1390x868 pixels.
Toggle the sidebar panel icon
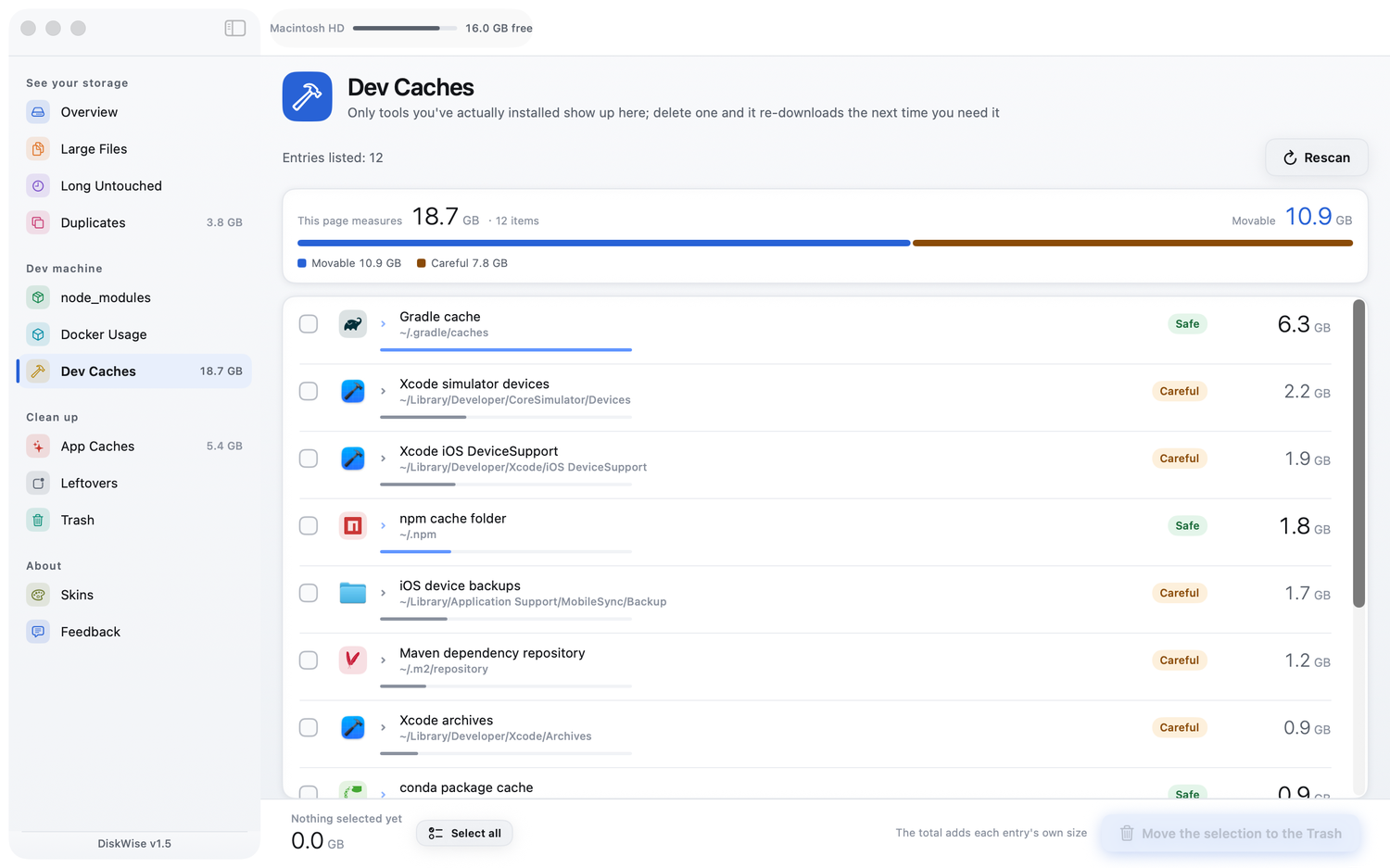(235, 28)
